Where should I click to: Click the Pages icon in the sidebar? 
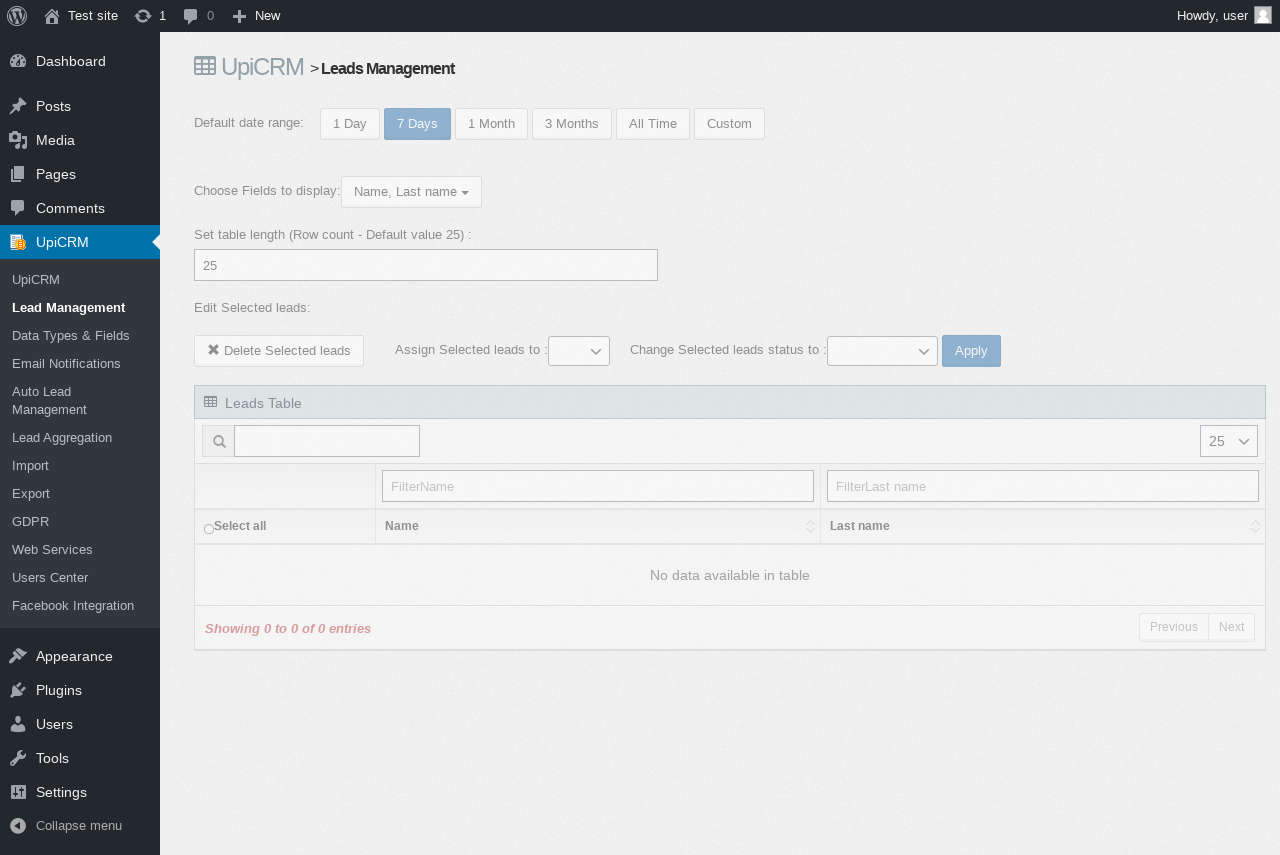point(18,174)
